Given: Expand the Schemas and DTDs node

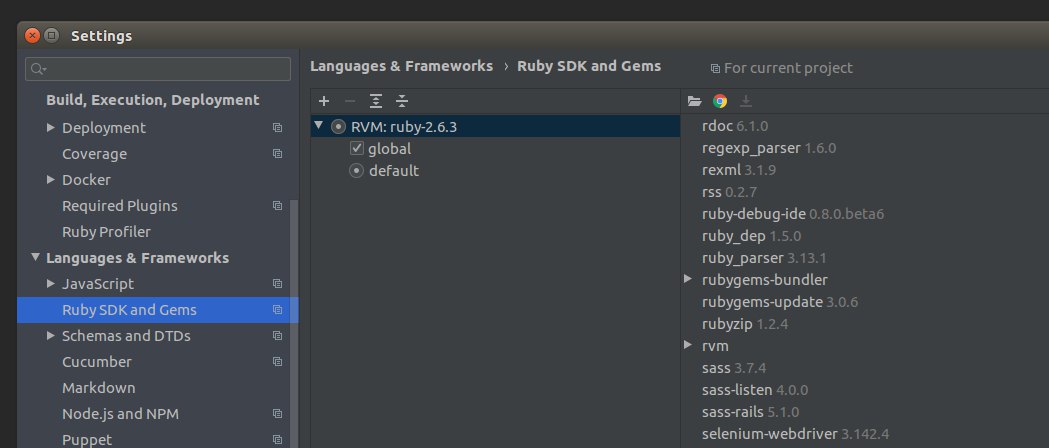Looking at the screenshot, I should 51,336.
